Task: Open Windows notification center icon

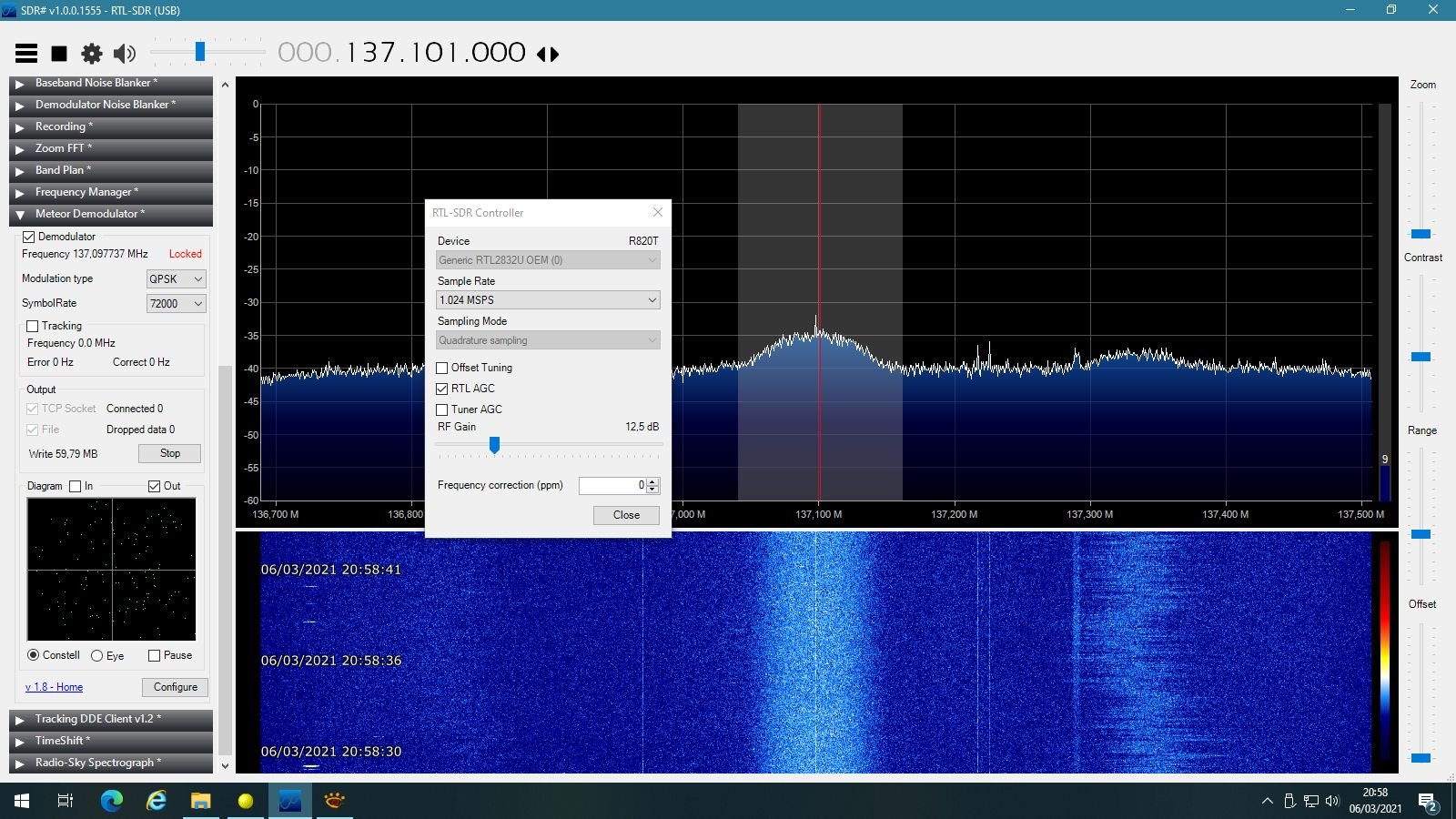Action: click(1428, 802)
